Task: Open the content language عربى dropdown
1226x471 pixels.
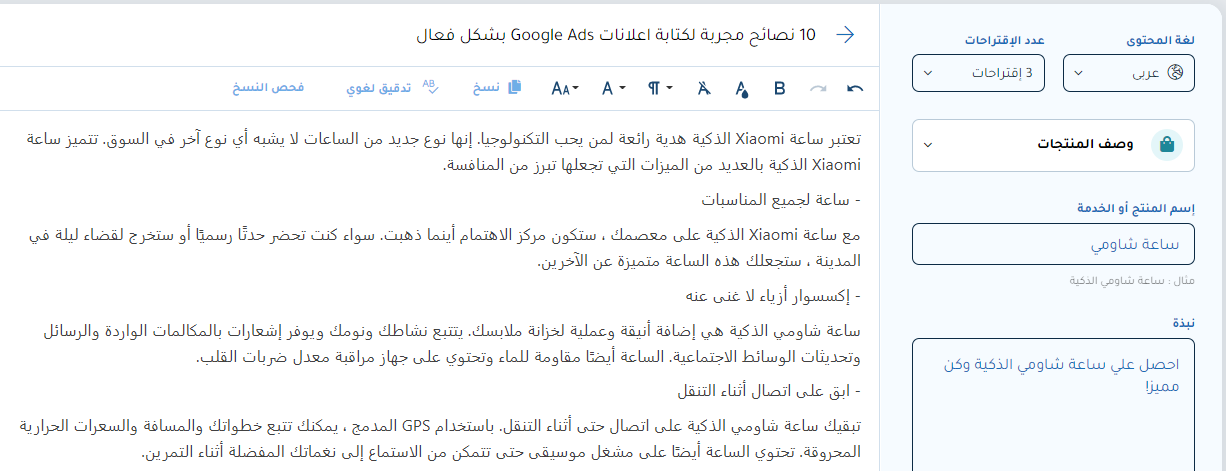Action: coord(1129,73)
